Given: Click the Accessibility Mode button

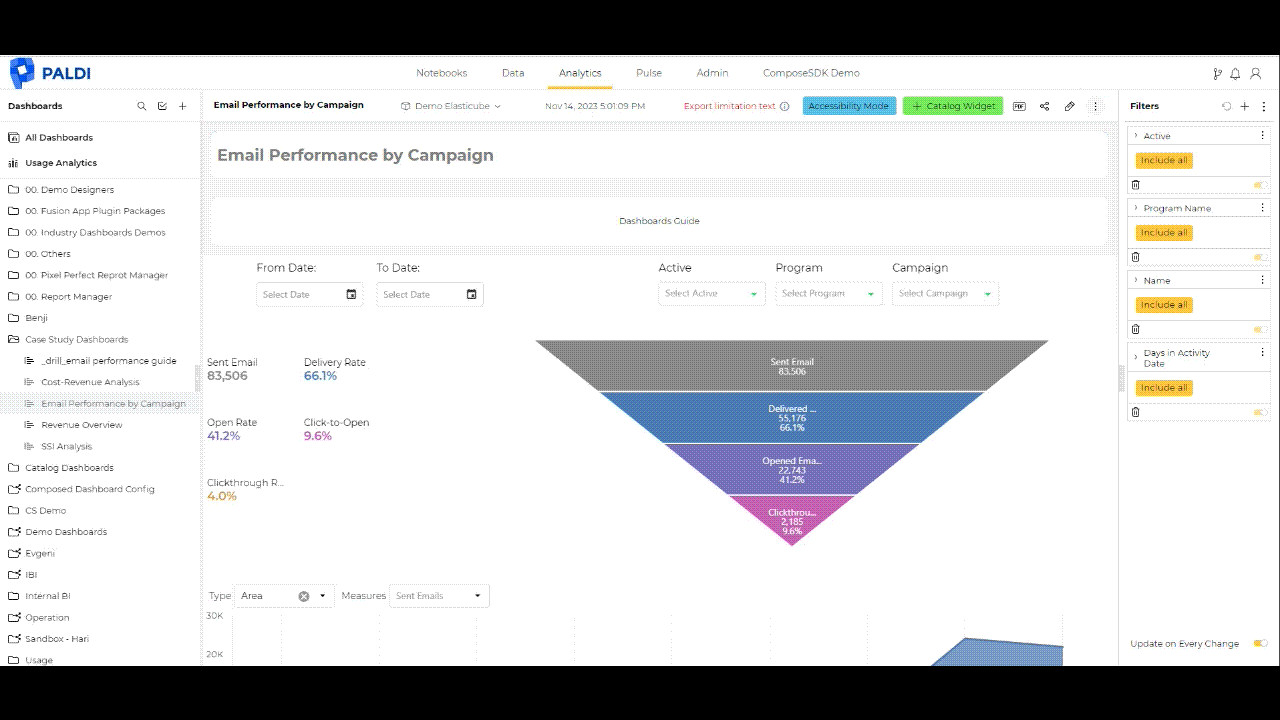Looking at the screenshot, I should tap(849, 106).
